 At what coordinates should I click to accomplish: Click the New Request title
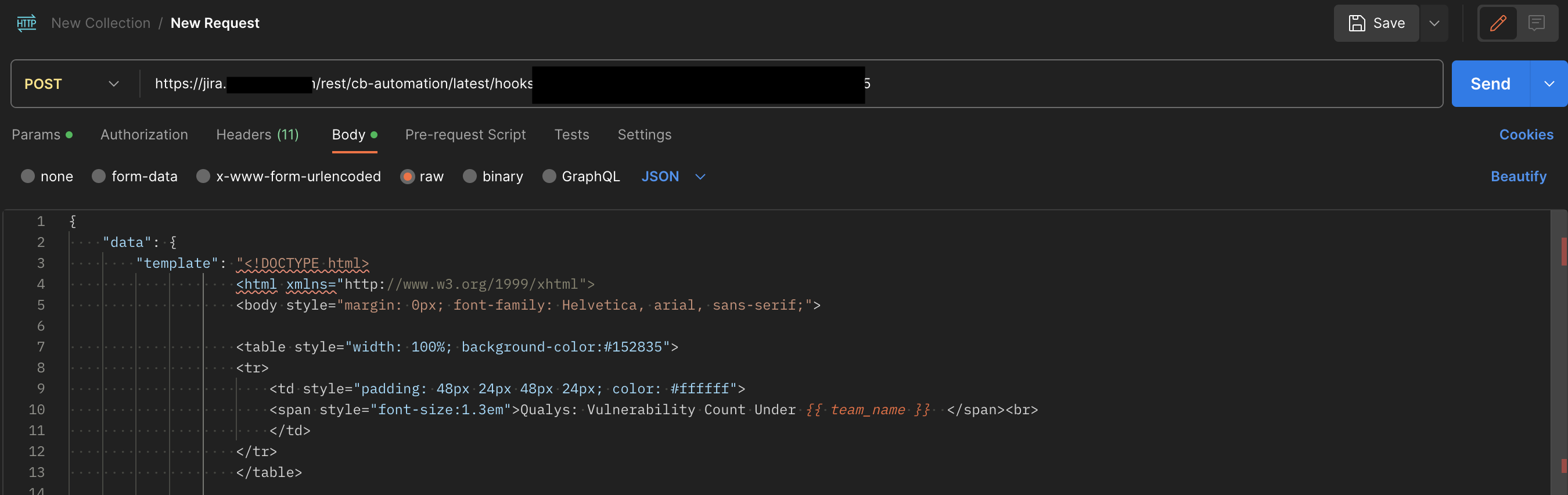coord(215,23)
